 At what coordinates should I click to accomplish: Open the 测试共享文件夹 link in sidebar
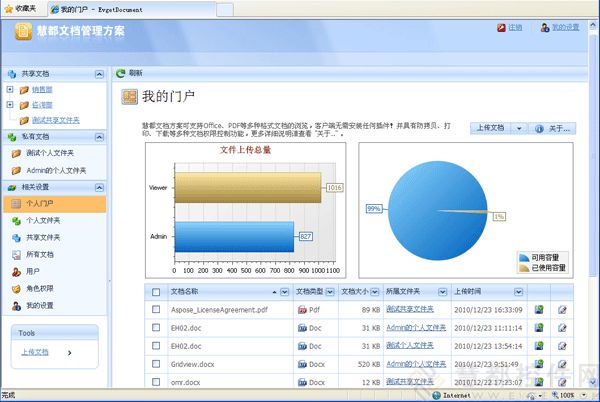(x=56, y=119)
